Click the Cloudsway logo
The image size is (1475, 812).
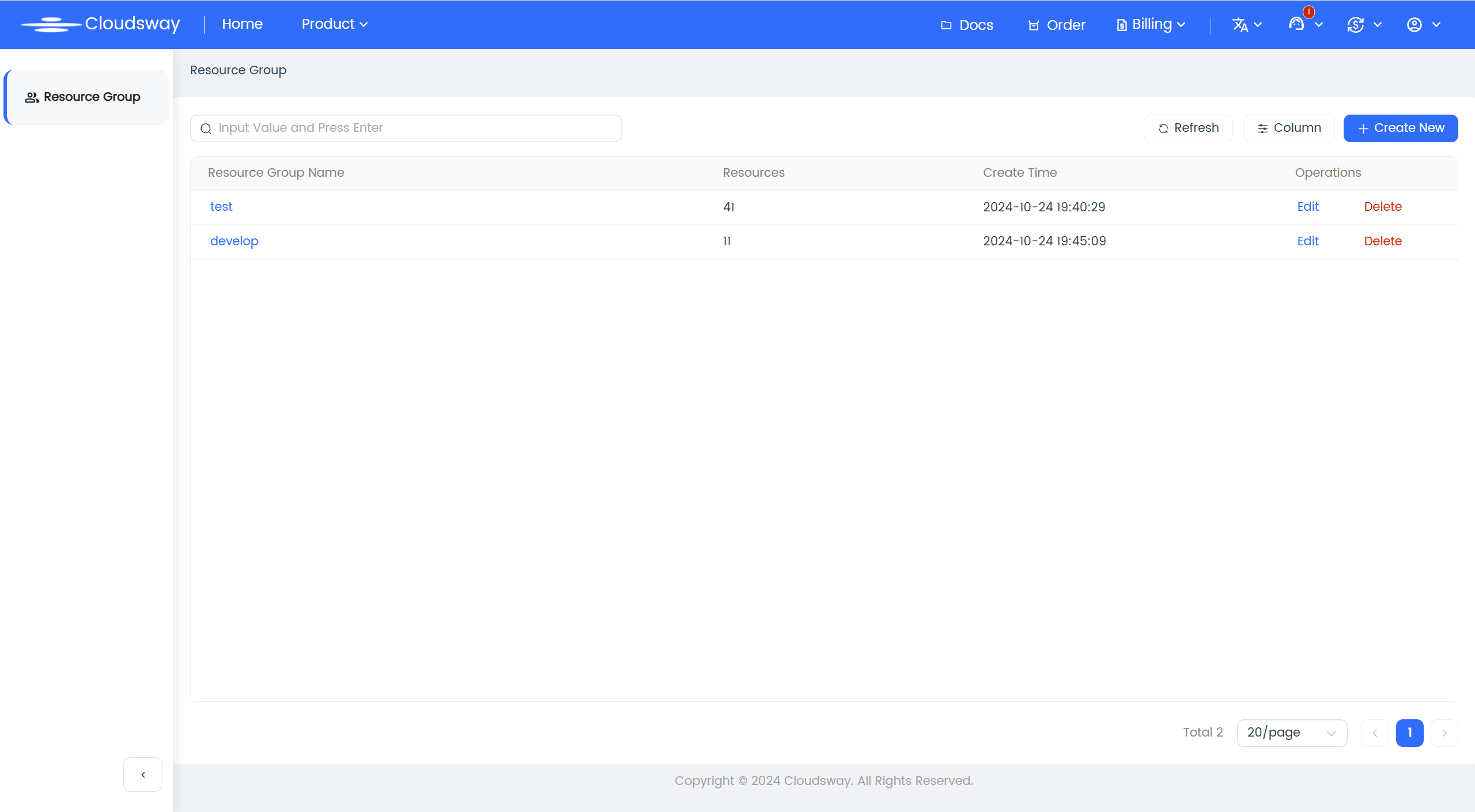101,24
